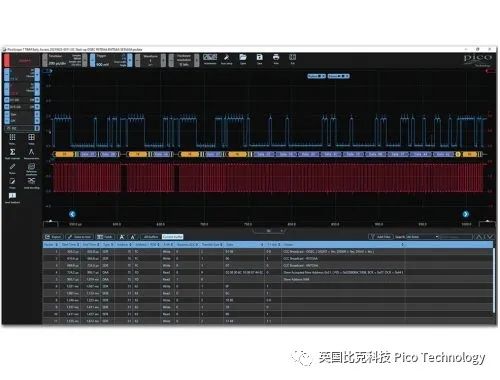The width and height of the screenshot is (500, 380).
Task: Click the Zoom to field button
Action: coord(79,237)
